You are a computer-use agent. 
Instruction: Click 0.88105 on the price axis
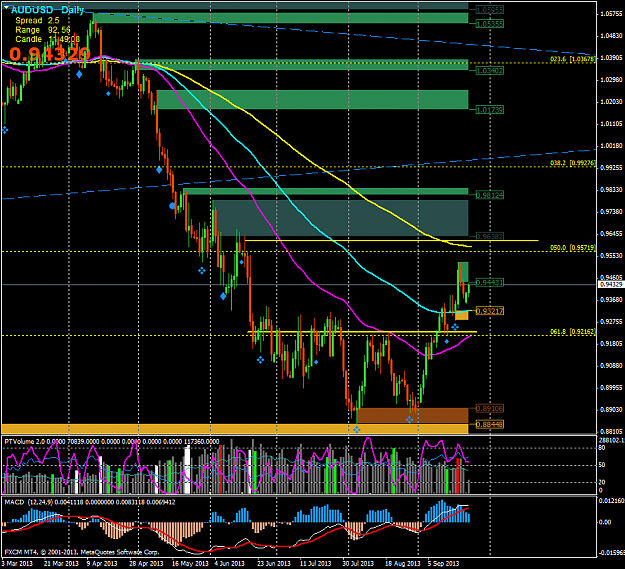611,432
